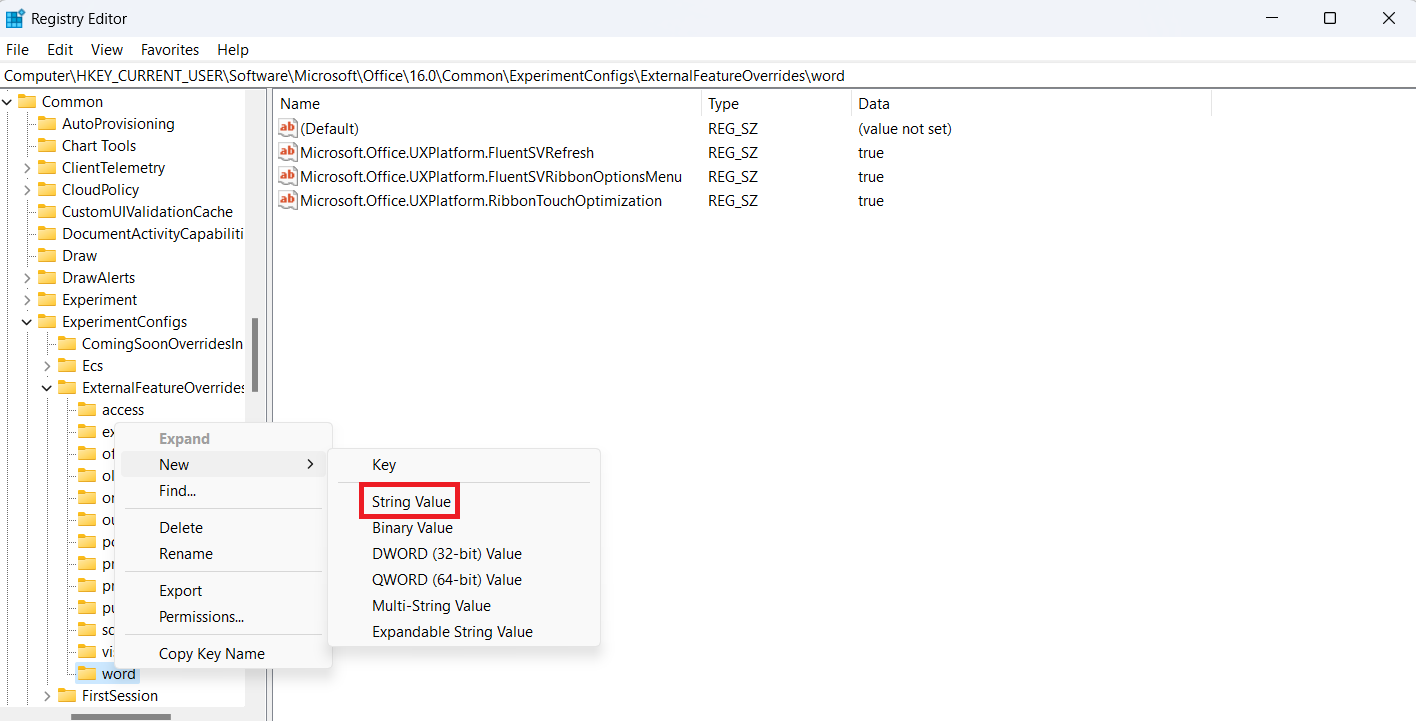Viewport: 1416px width, 725px height.
Task: Collapse the ExperimentConfigs tree node
Action: [27, 322]
